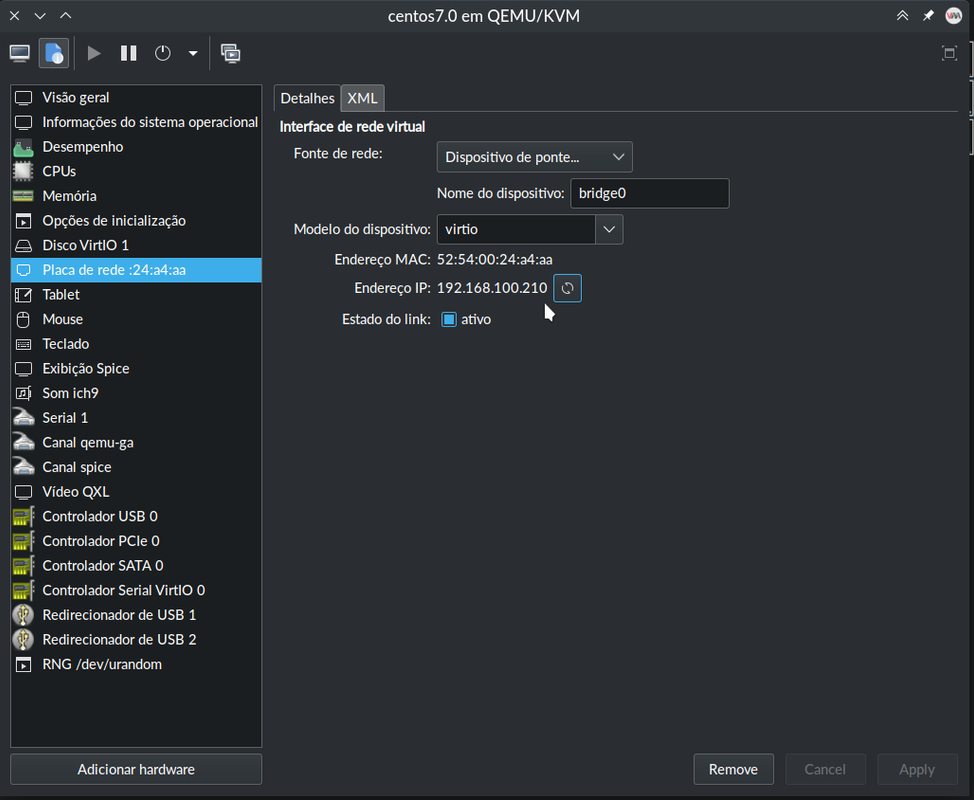Image resolution: width=974 pixels, height=800 pixels.
Task: Switch to fullscreen mode icon
Action: [949, 53]
